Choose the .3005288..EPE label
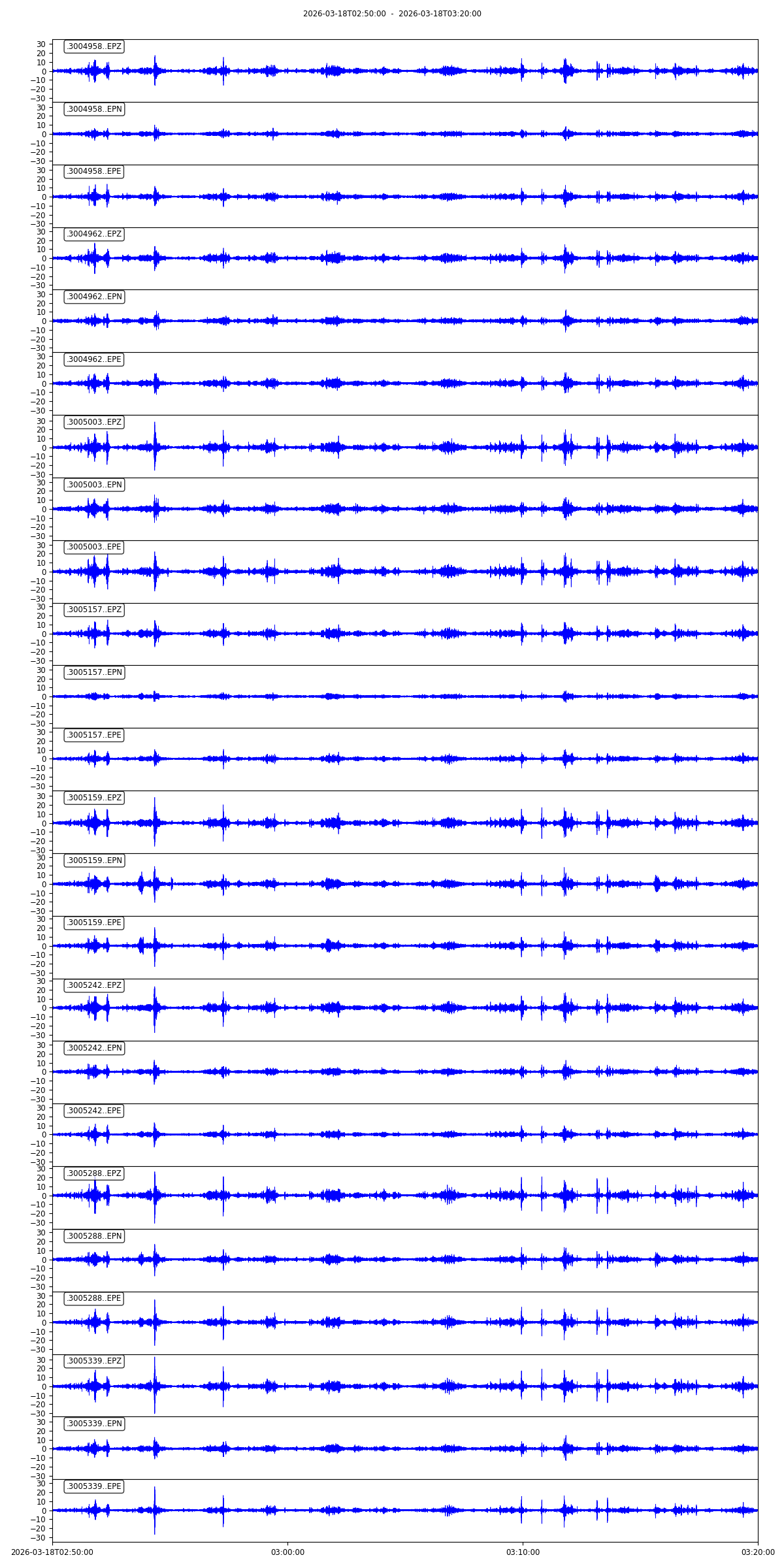The height and width of the screenshot is (1568, 784). pos(94,1298)
